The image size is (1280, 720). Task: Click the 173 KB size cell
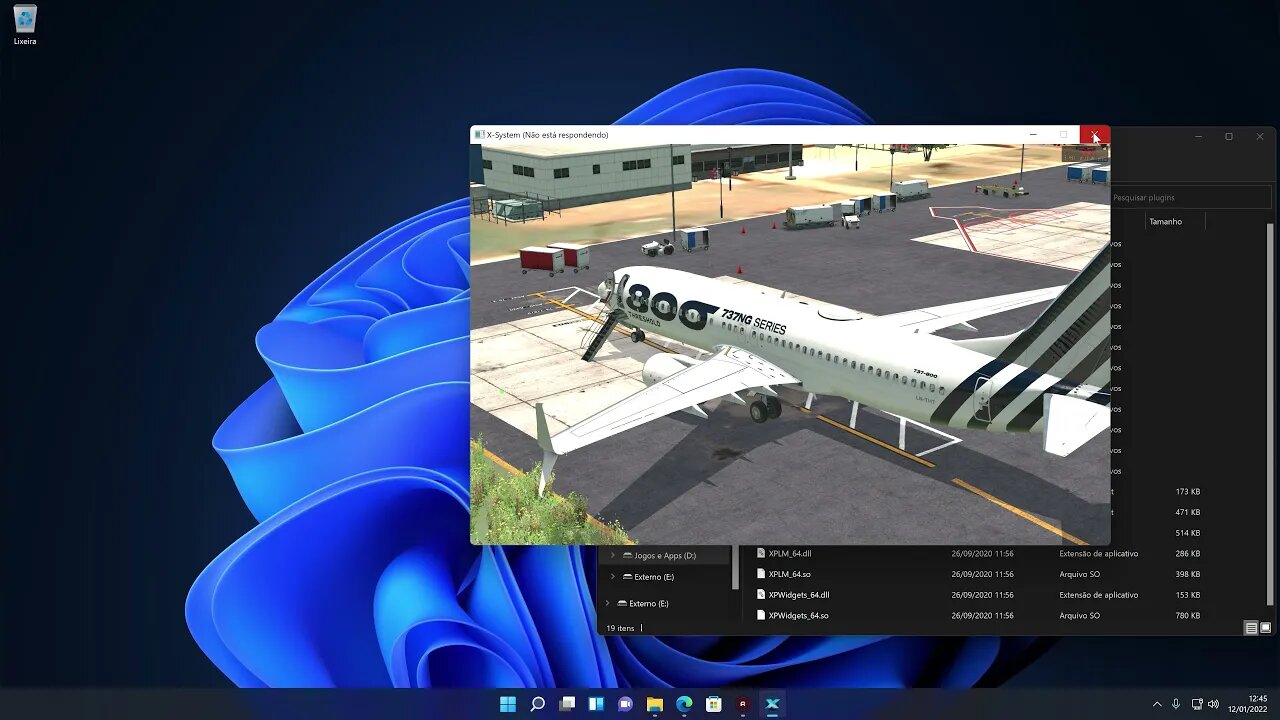click(x=1188, y=491)
